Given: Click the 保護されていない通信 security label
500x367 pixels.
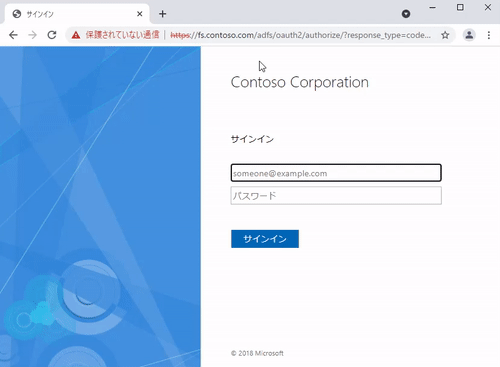Looking at the screenshot, I should [122, 35].
